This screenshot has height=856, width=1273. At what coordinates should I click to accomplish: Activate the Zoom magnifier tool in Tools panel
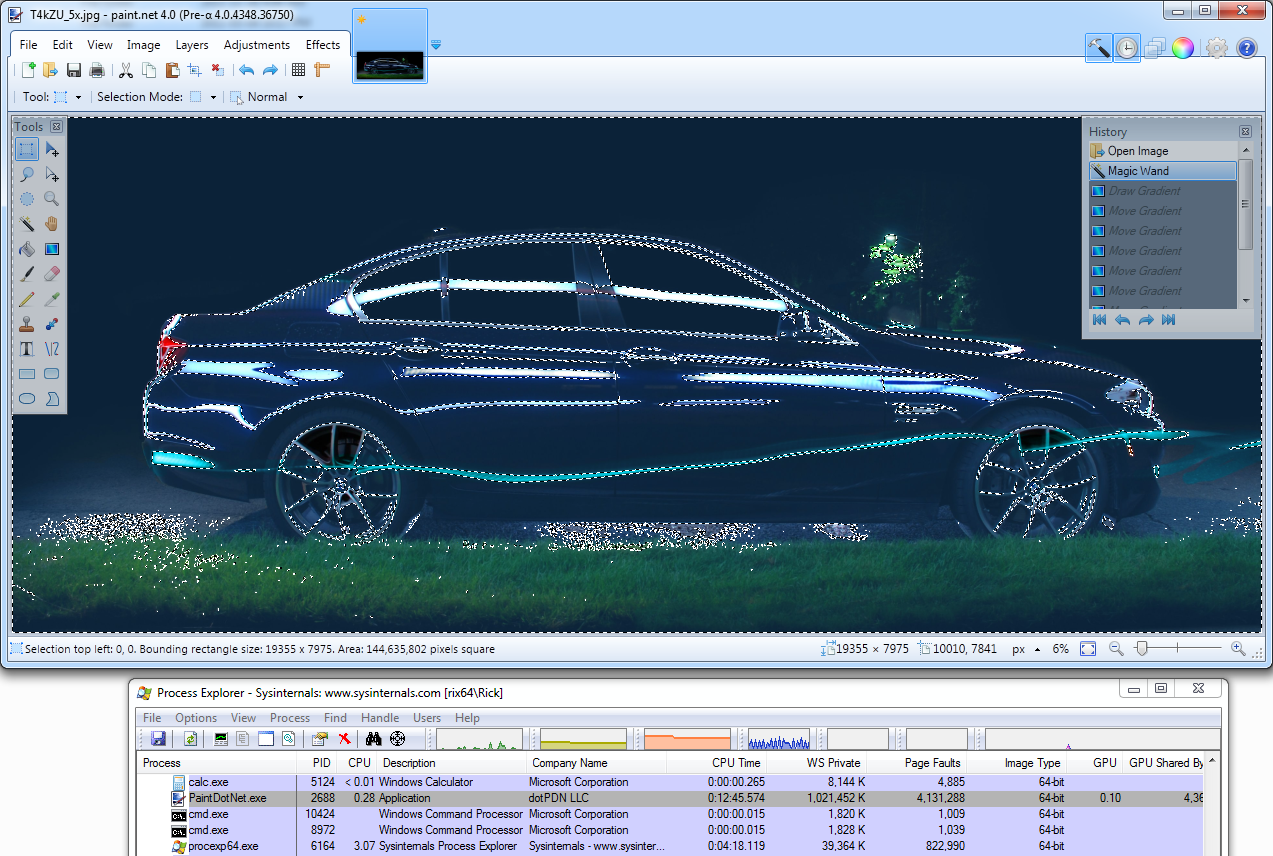[52, 199]
